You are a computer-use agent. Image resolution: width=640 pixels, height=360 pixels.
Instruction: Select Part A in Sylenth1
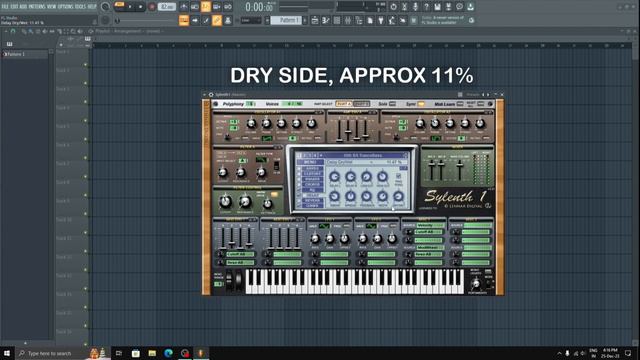344,104
